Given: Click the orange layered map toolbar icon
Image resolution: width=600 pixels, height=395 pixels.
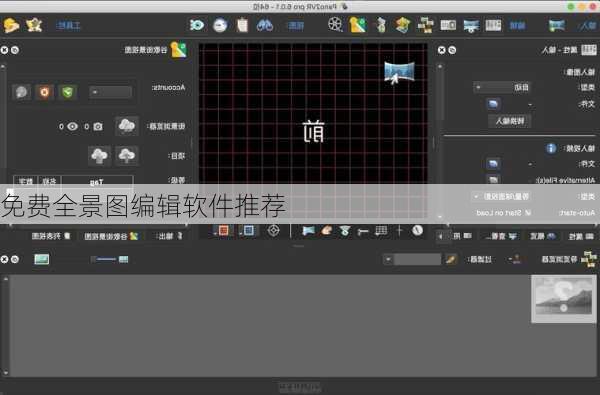Looking at the screenshot, I should coord(403,25).
